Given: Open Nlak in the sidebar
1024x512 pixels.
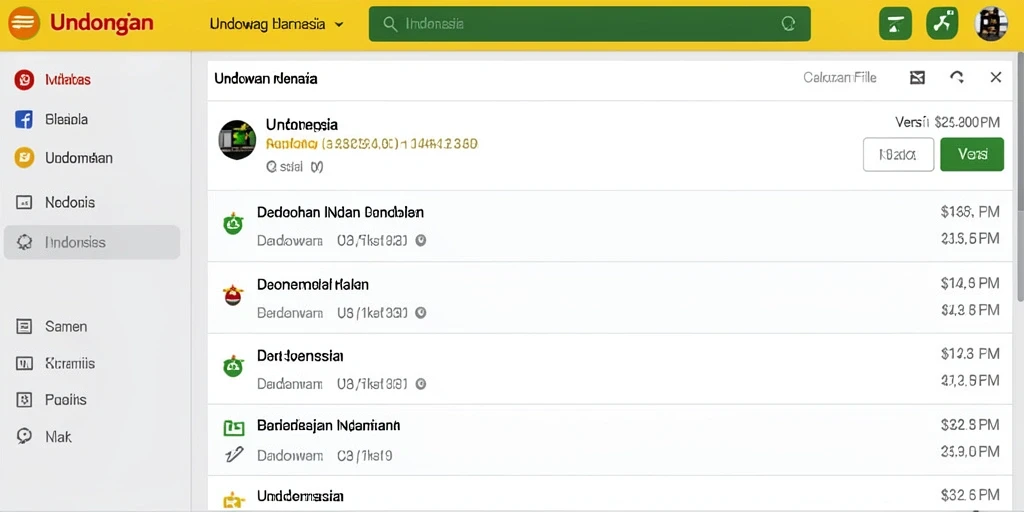Looking at the screenshot, I should [x=58, y=437].
